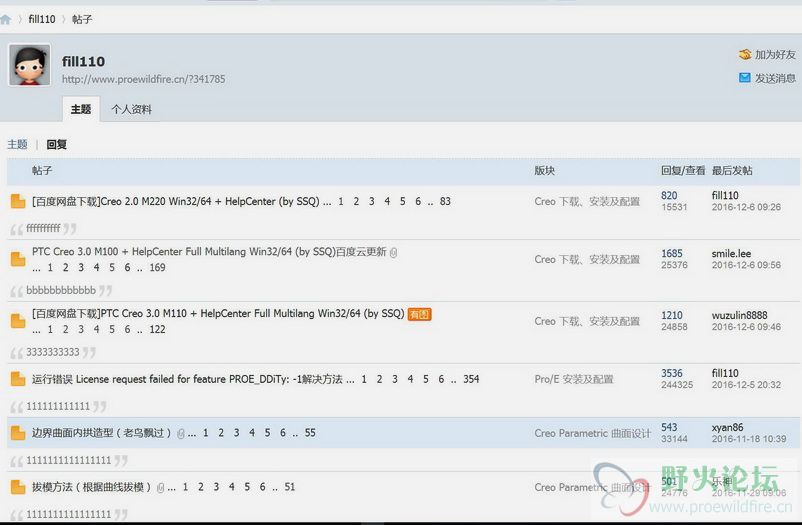
Task: Click the send message envelope icon
Action: coord(745,78)
